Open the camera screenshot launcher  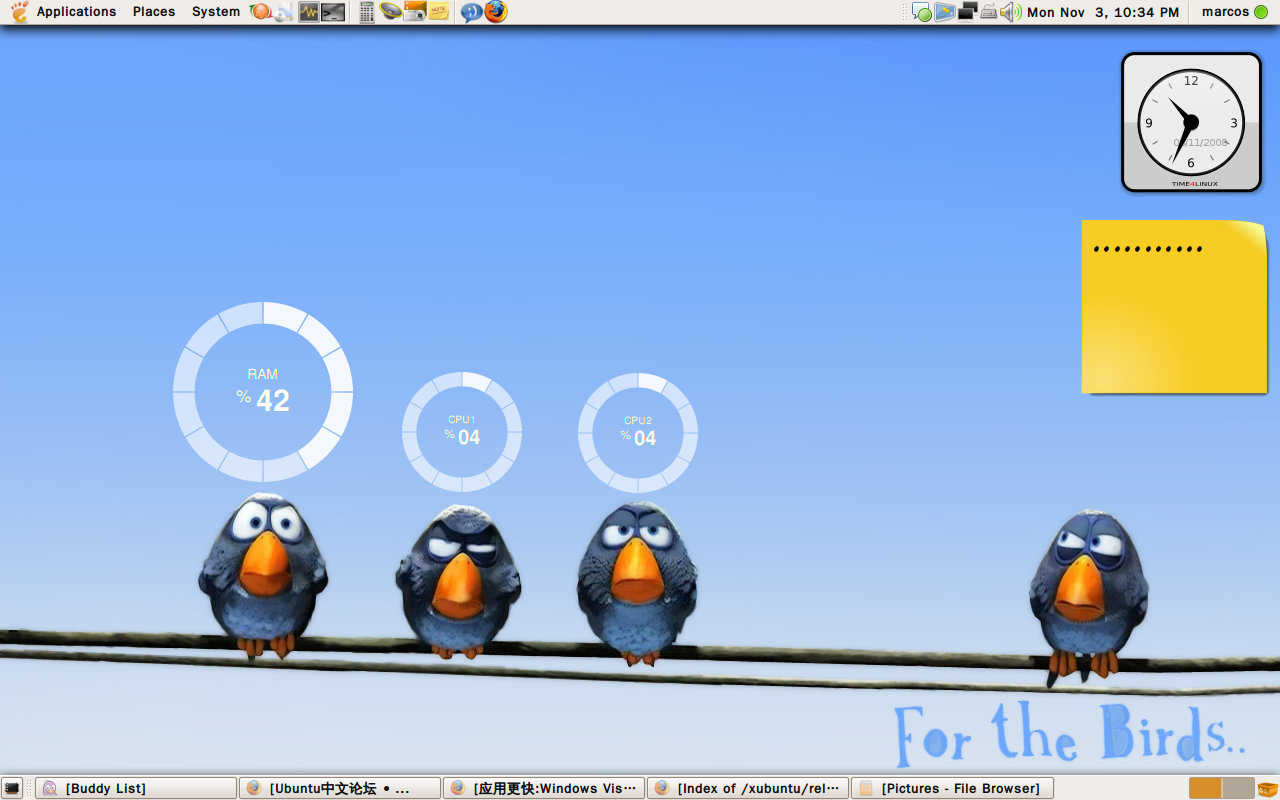click(415, 12)
